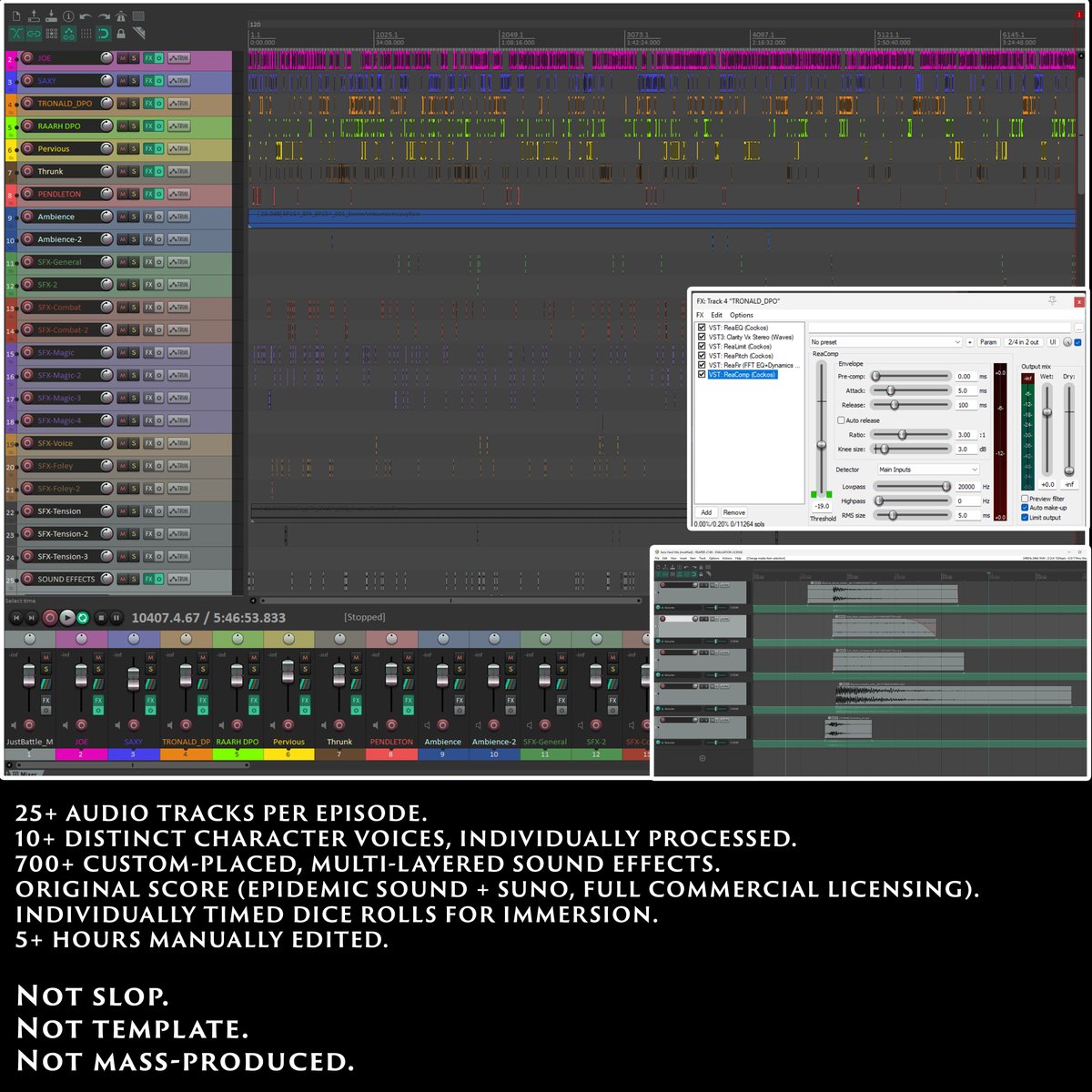The image size is (1092, 1092).
Task: Click go to start transport button
Action: click(x=15, y=618)
